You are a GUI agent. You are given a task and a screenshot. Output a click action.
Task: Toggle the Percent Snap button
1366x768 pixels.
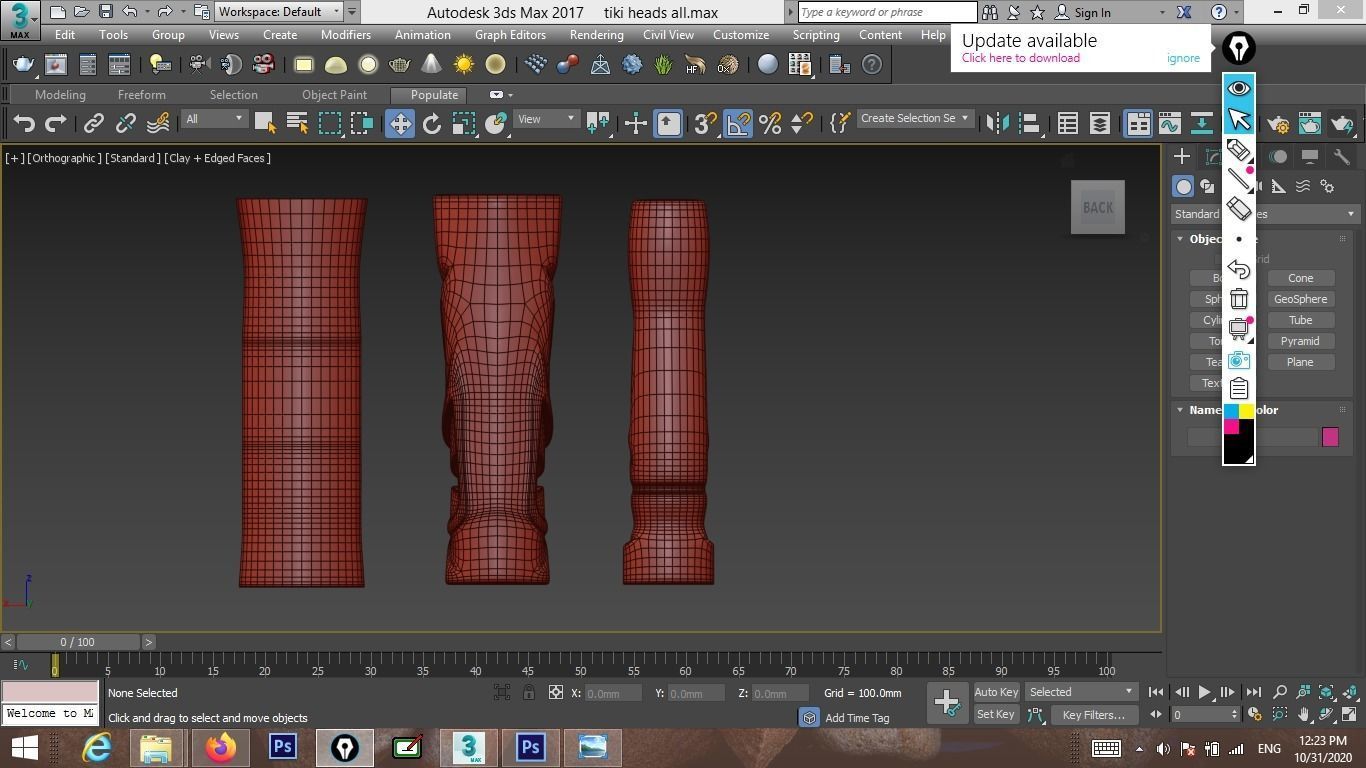click(769, 123)
